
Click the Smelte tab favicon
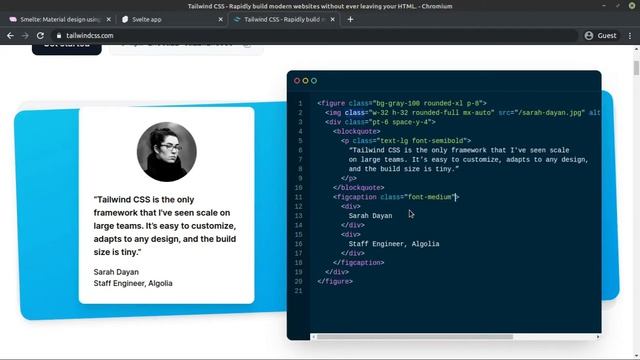(x=13, y=19)
